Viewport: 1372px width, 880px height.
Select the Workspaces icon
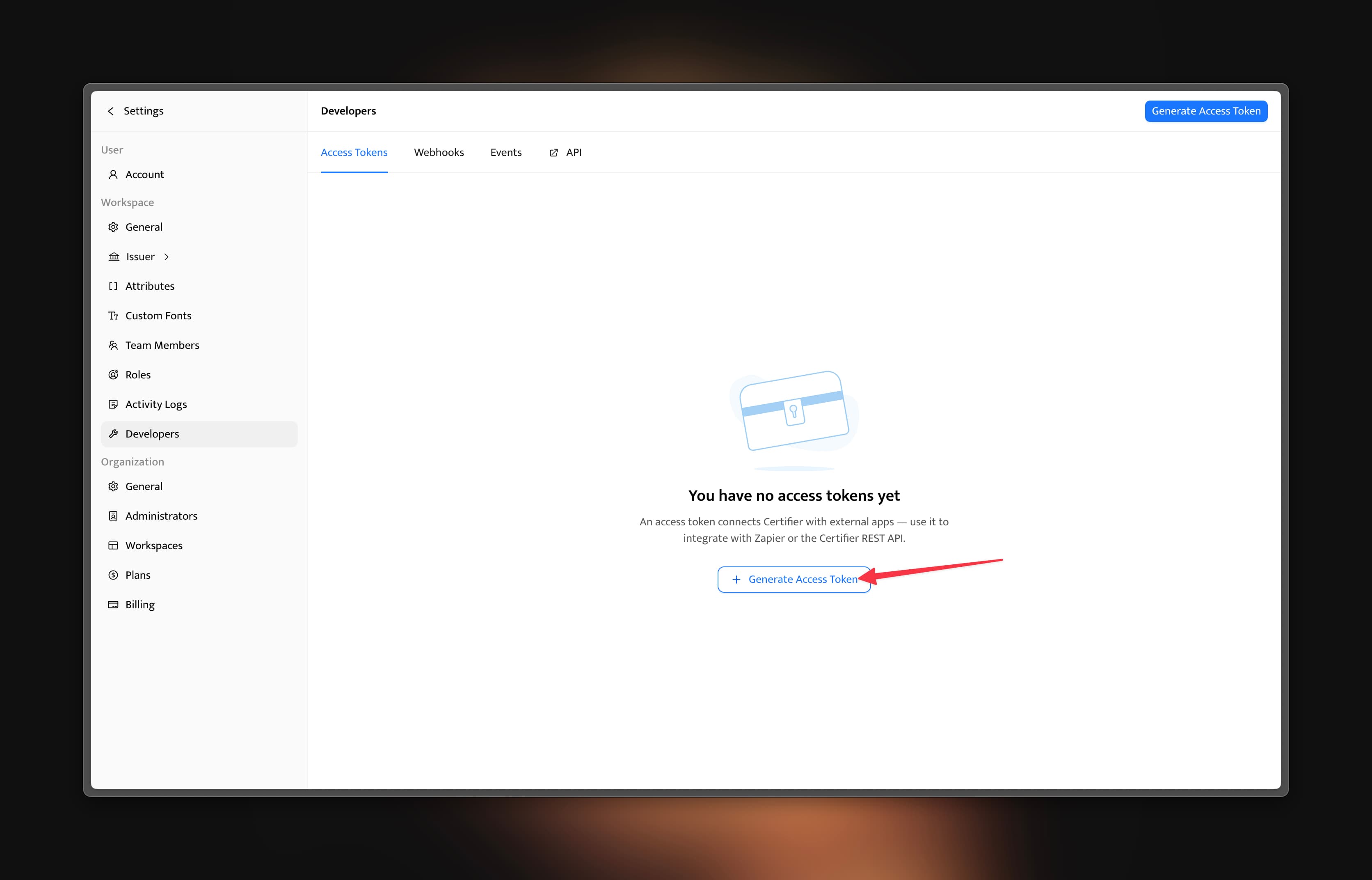click(113, 545)
